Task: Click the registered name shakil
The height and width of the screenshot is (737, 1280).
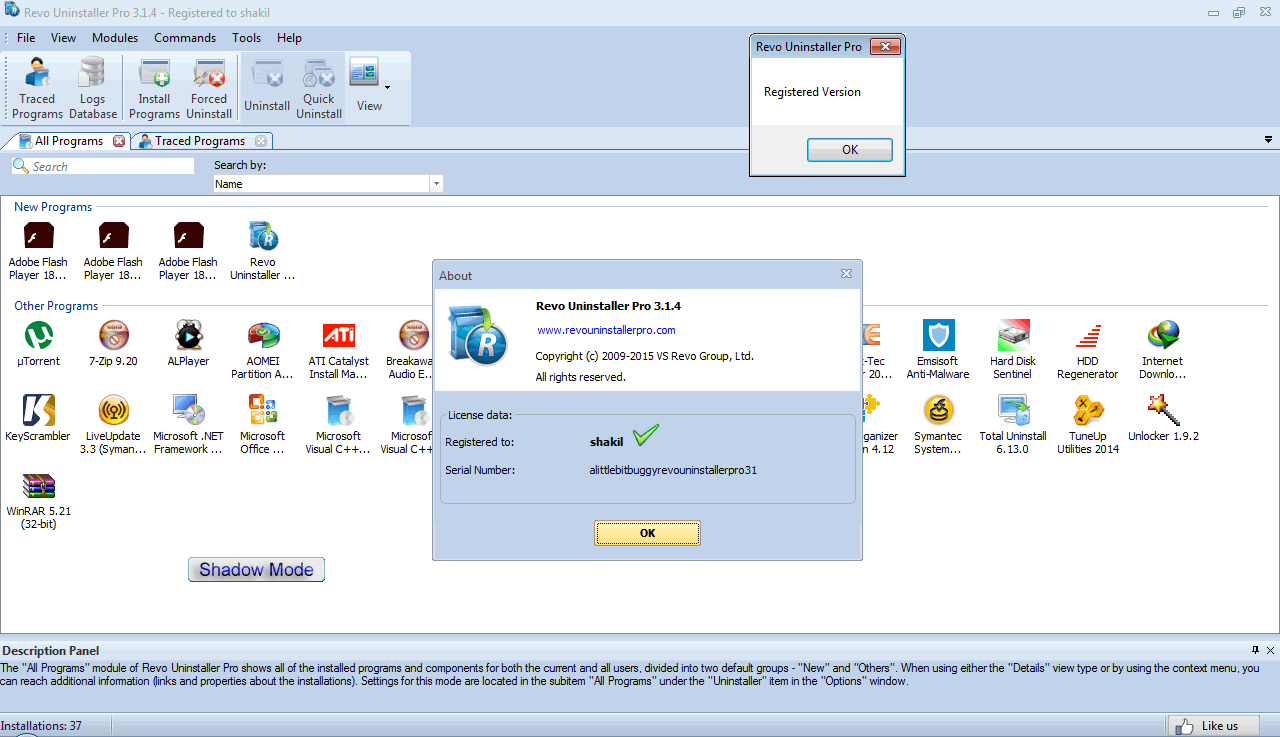Action: pyautogui.click(x=606, y=442)
